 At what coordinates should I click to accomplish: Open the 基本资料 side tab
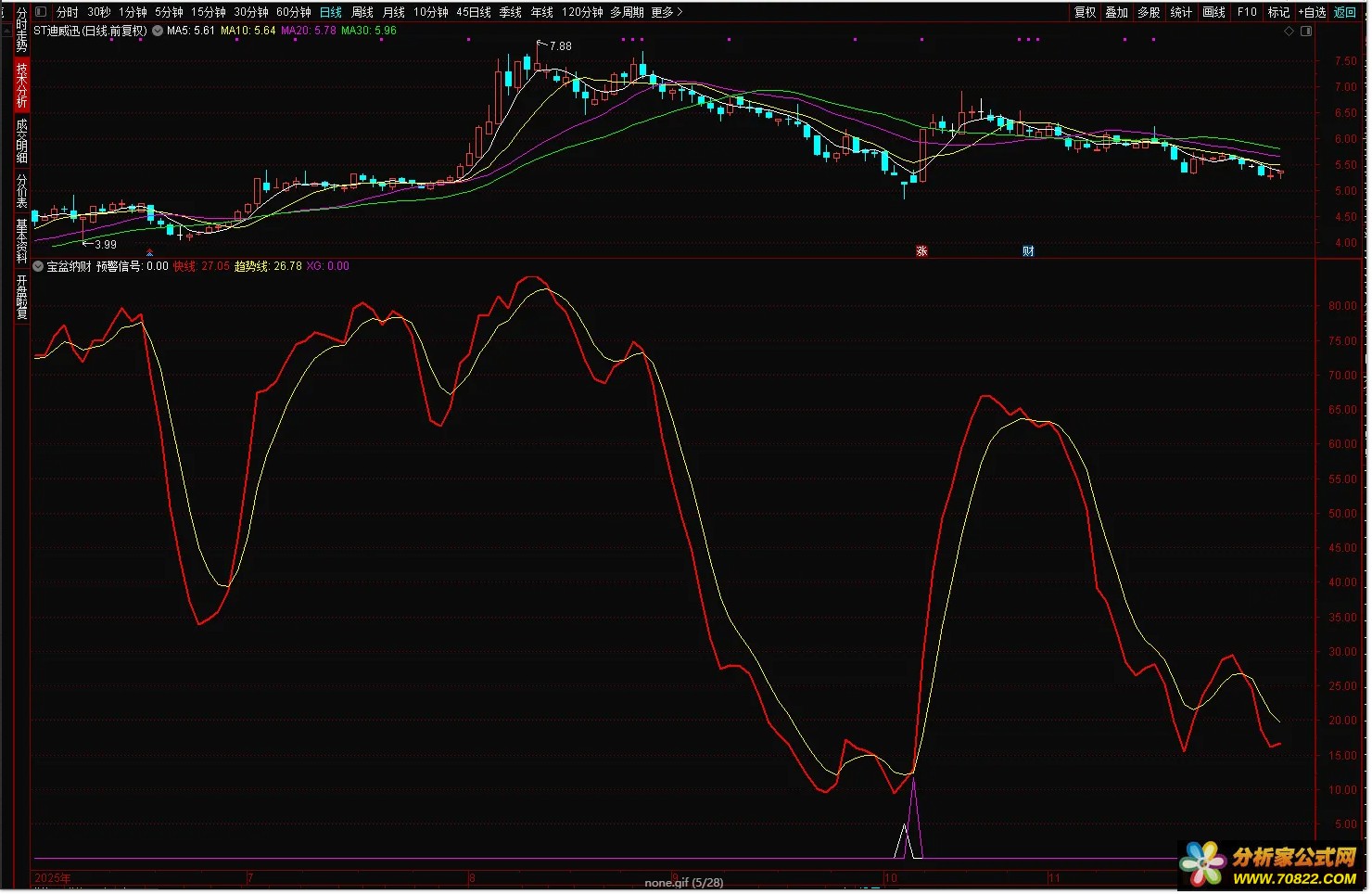pos(21,241)
